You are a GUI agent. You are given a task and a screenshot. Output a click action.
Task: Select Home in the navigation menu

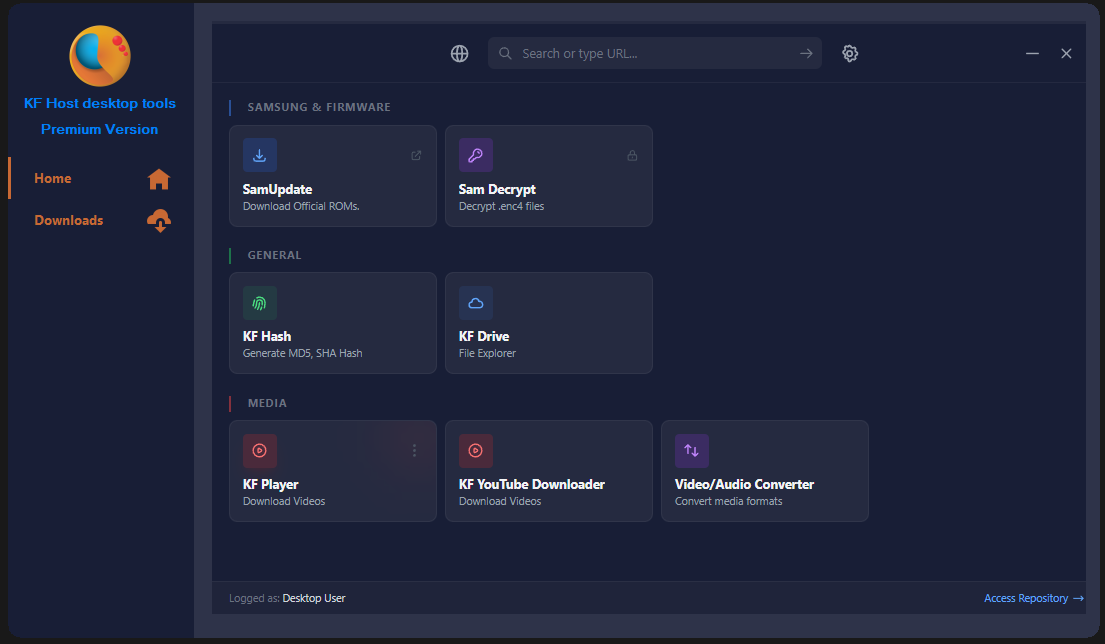pyautogui.click(x=52, y=178)
